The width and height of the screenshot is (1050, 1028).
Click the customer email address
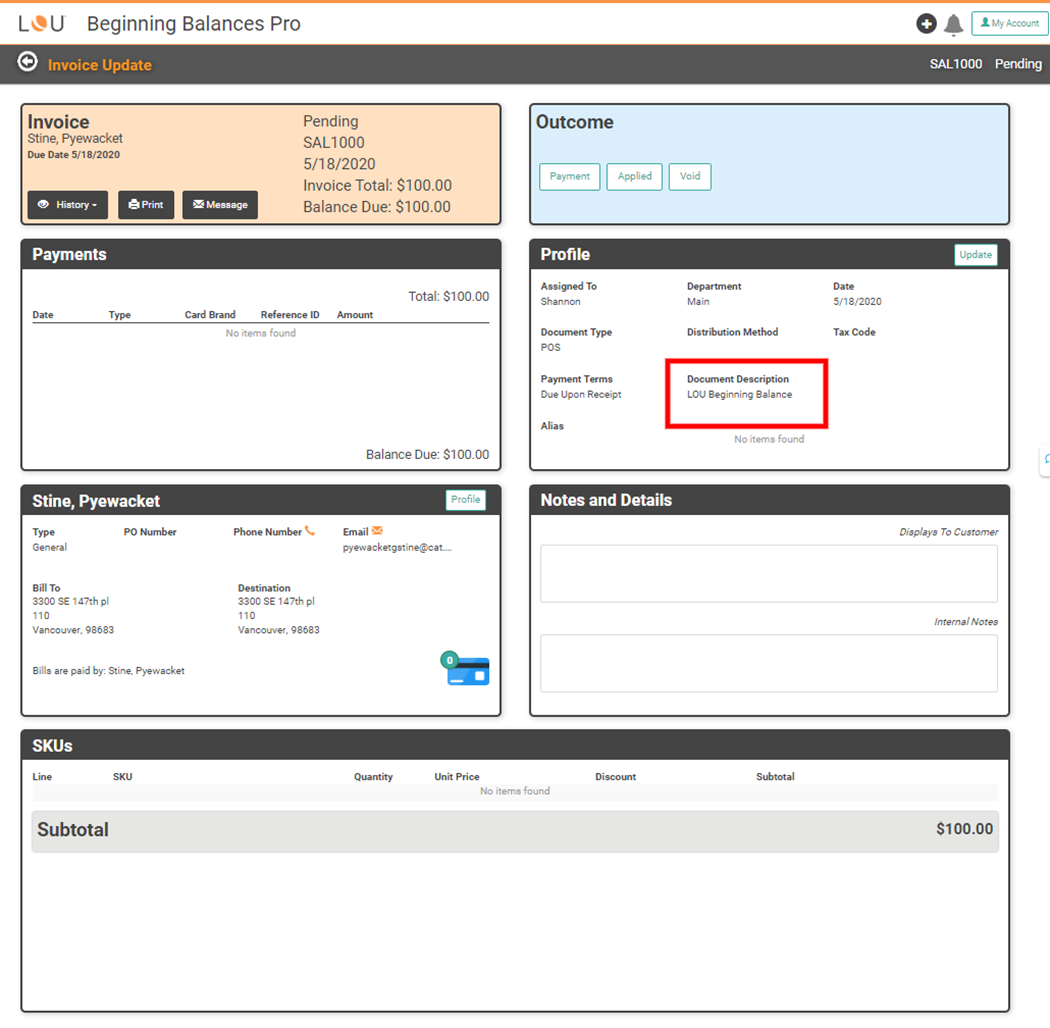click(397, 548)
